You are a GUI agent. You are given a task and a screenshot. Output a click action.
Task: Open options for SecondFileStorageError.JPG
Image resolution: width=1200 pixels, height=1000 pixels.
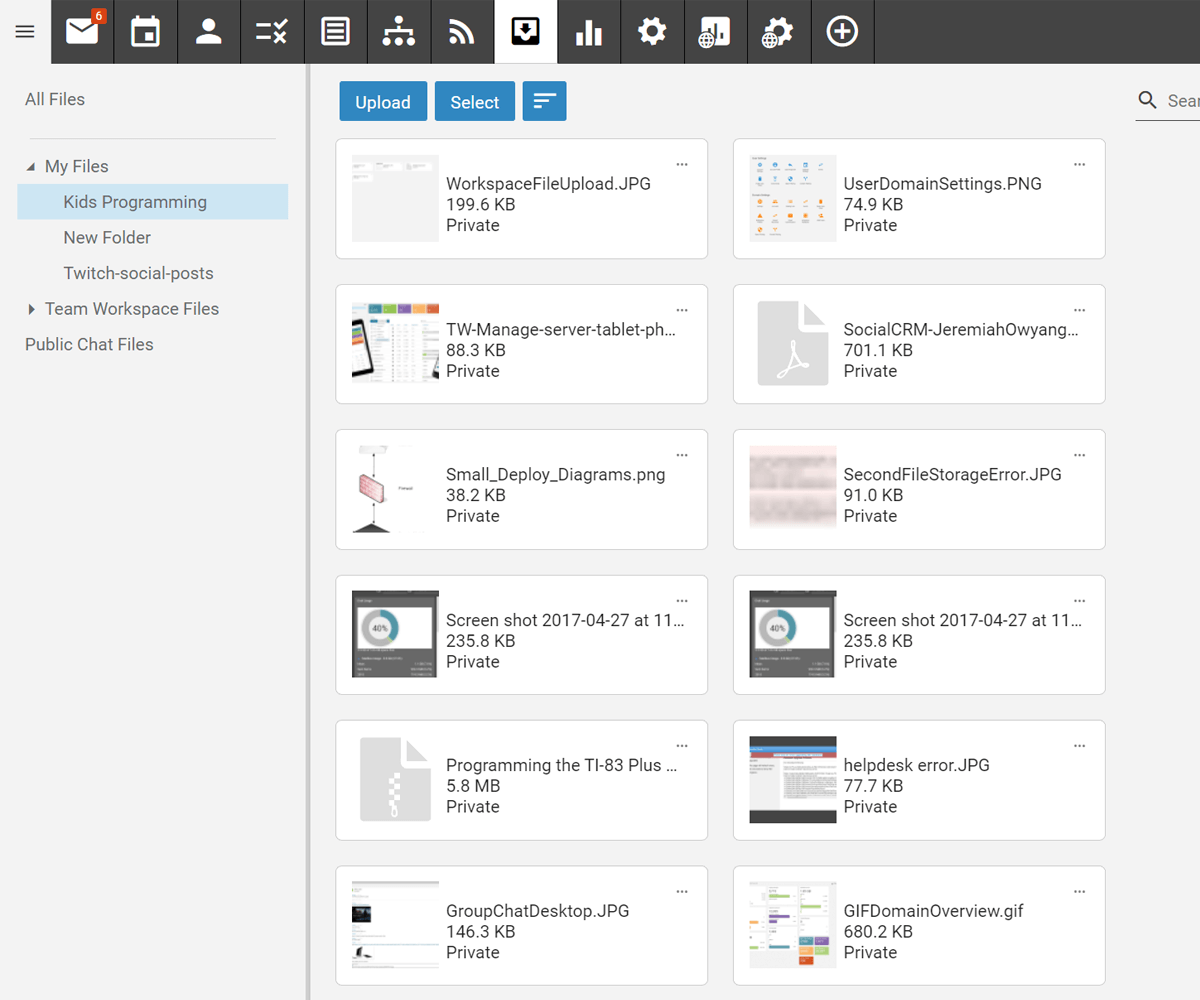[x=1080, y=455]
